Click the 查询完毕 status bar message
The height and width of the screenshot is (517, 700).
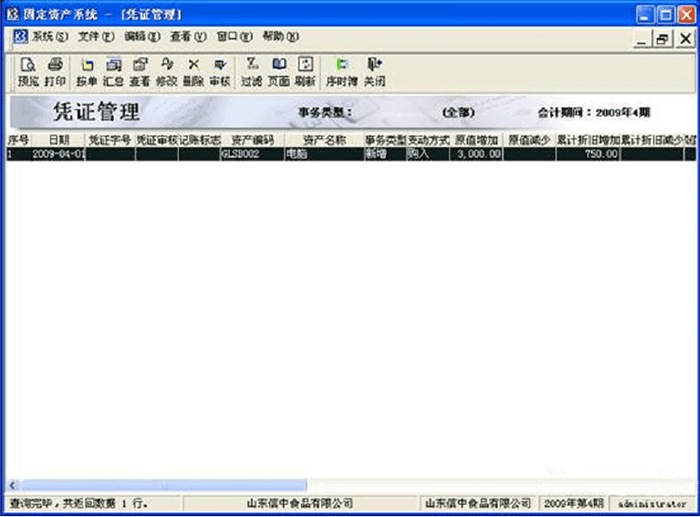click(79, 504)
